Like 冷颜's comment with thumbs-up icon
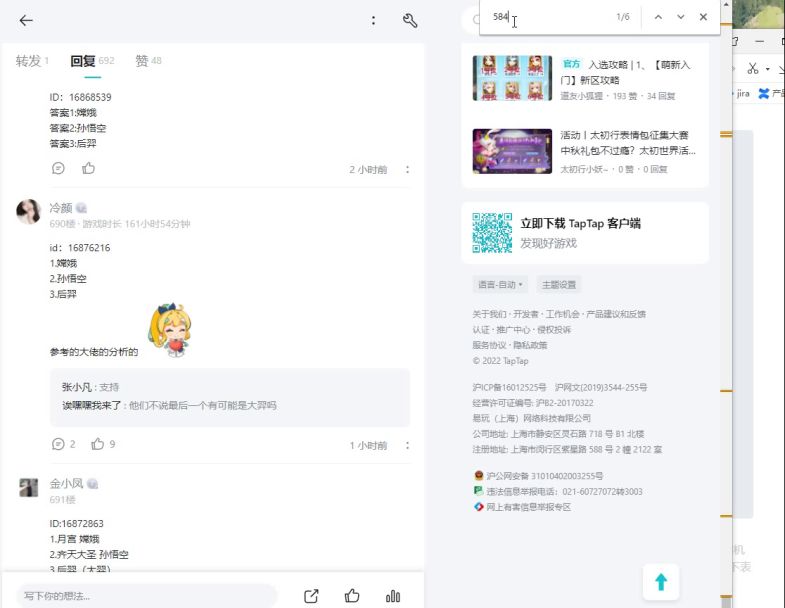The image size is (785, 608). tap(98, 444)
